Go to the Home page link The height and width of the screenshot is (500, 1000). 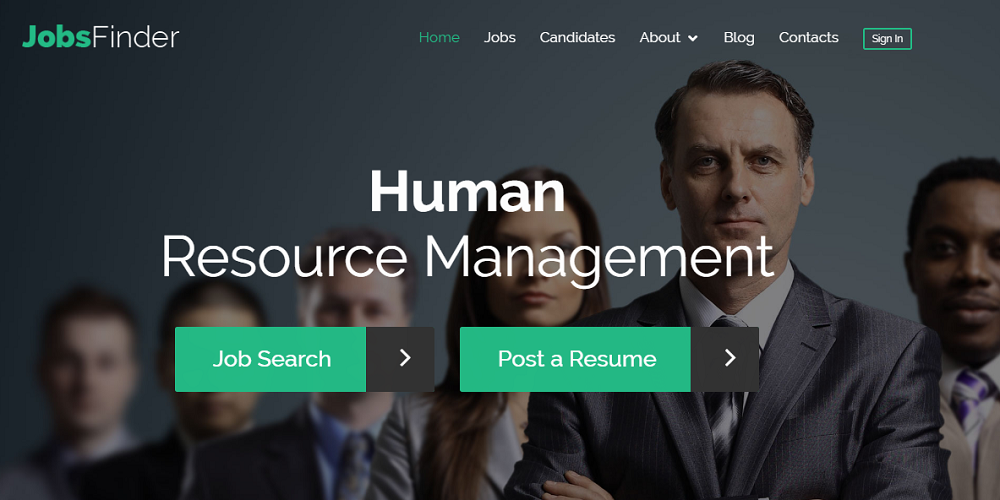439,38
